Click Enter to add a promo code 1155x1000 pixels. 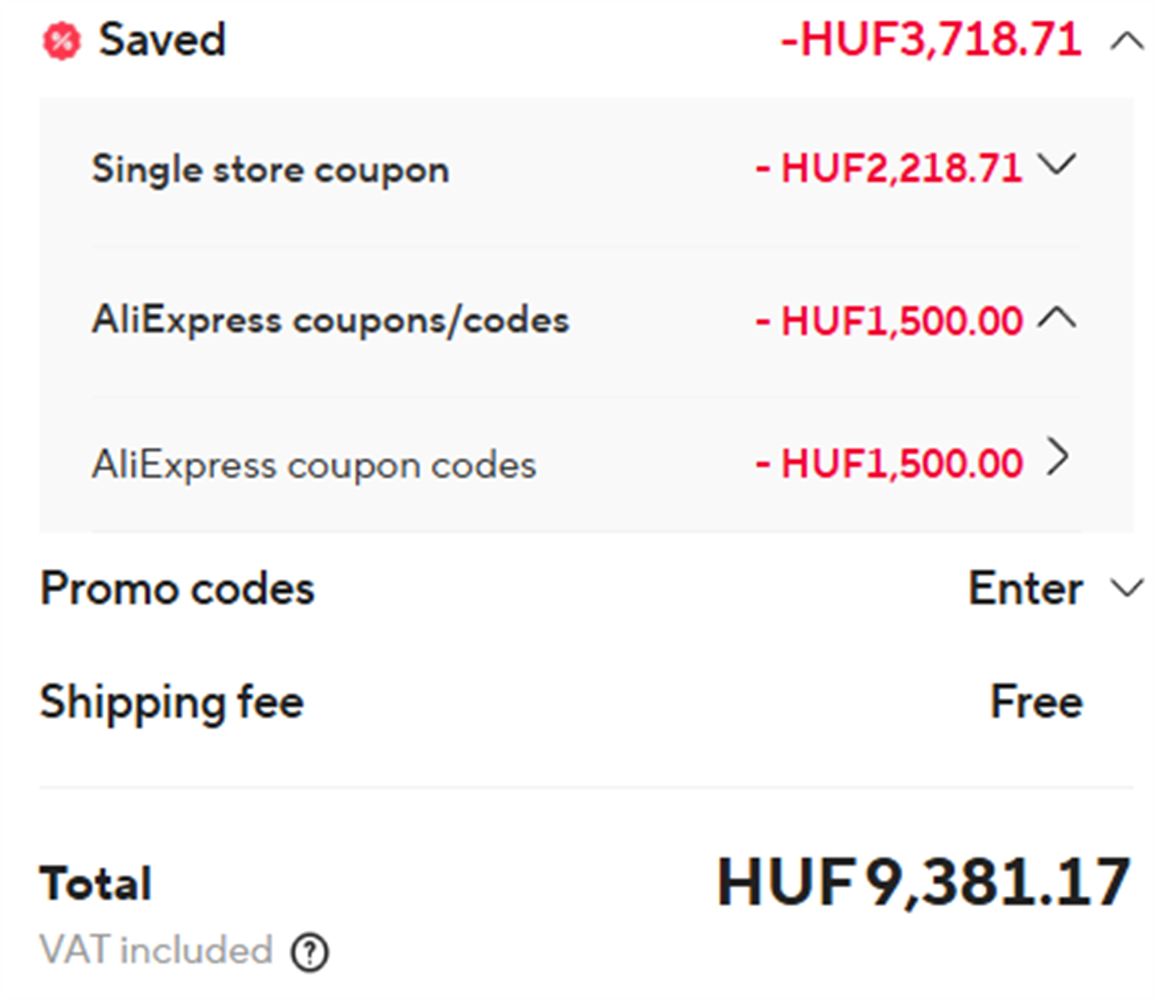point(1025,589)
